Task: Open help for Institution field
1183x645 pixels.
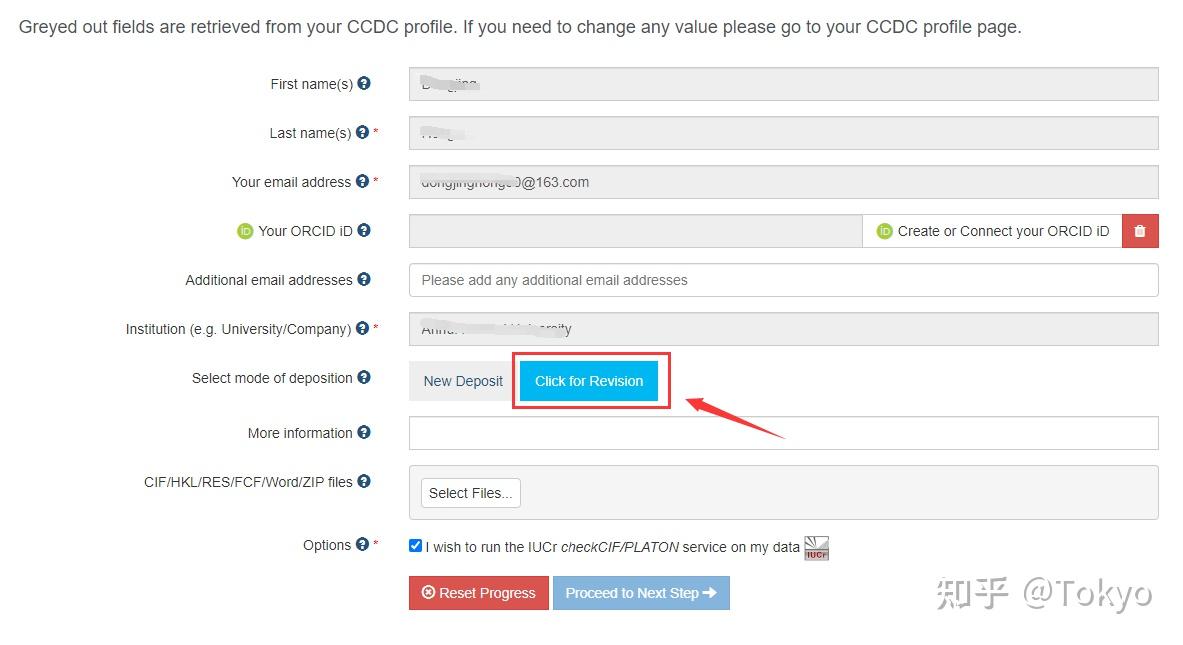Action: tap(362, 328)
